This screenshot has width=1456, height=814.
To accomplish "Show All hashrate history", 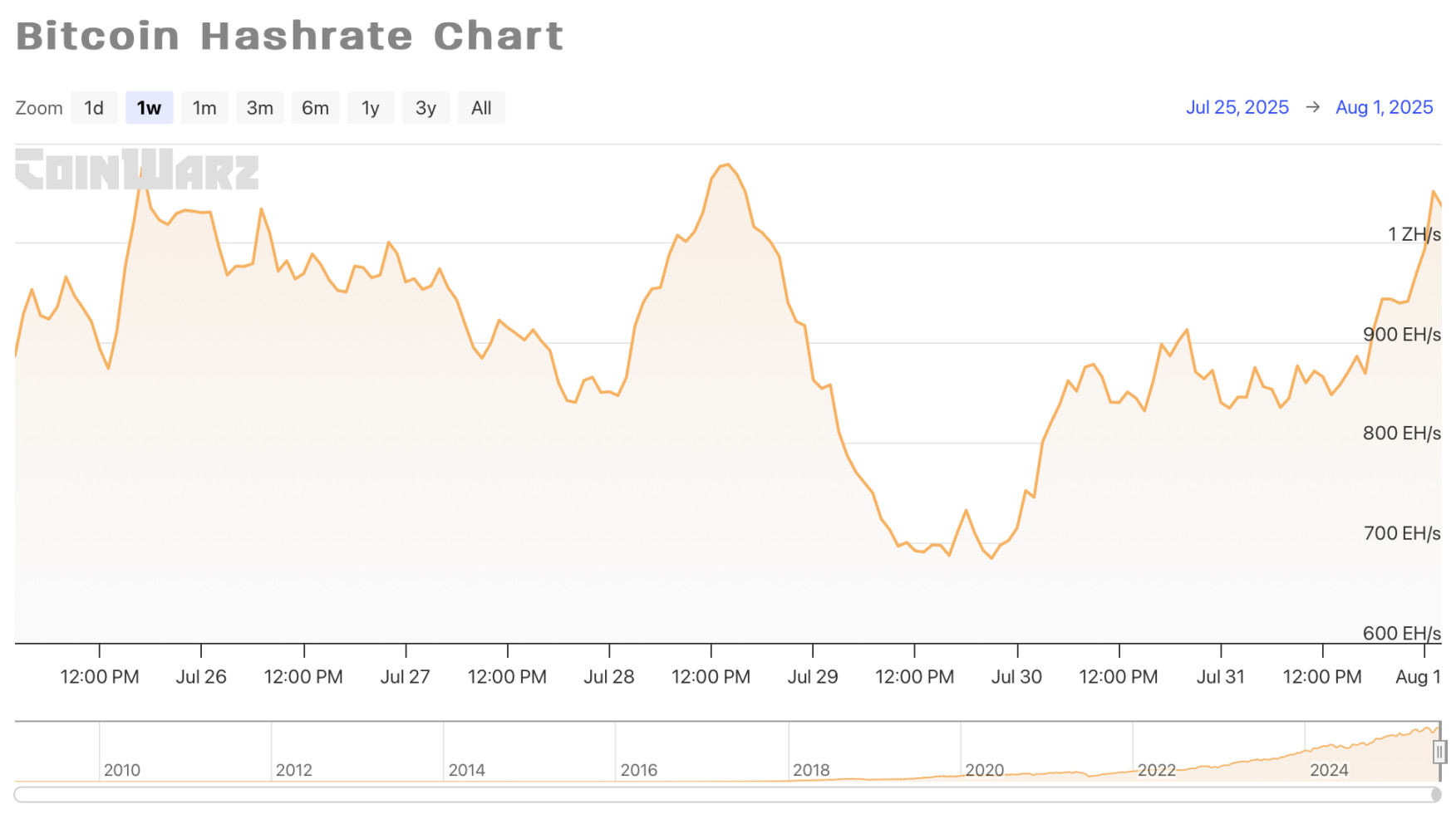I will coord(481,108).
